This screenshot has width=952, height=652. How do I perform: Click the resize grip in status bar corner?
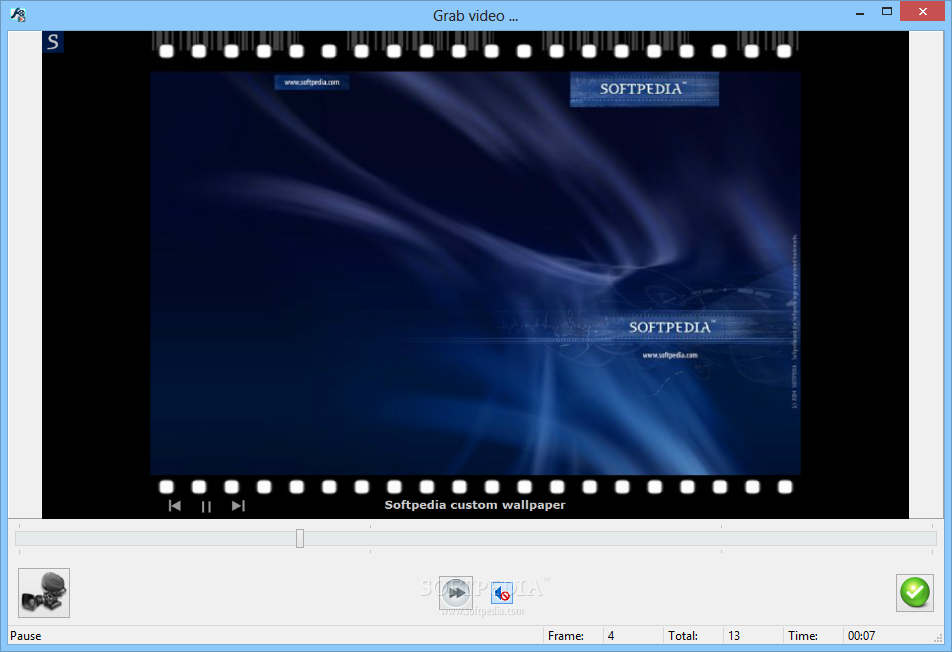(937, 637)
